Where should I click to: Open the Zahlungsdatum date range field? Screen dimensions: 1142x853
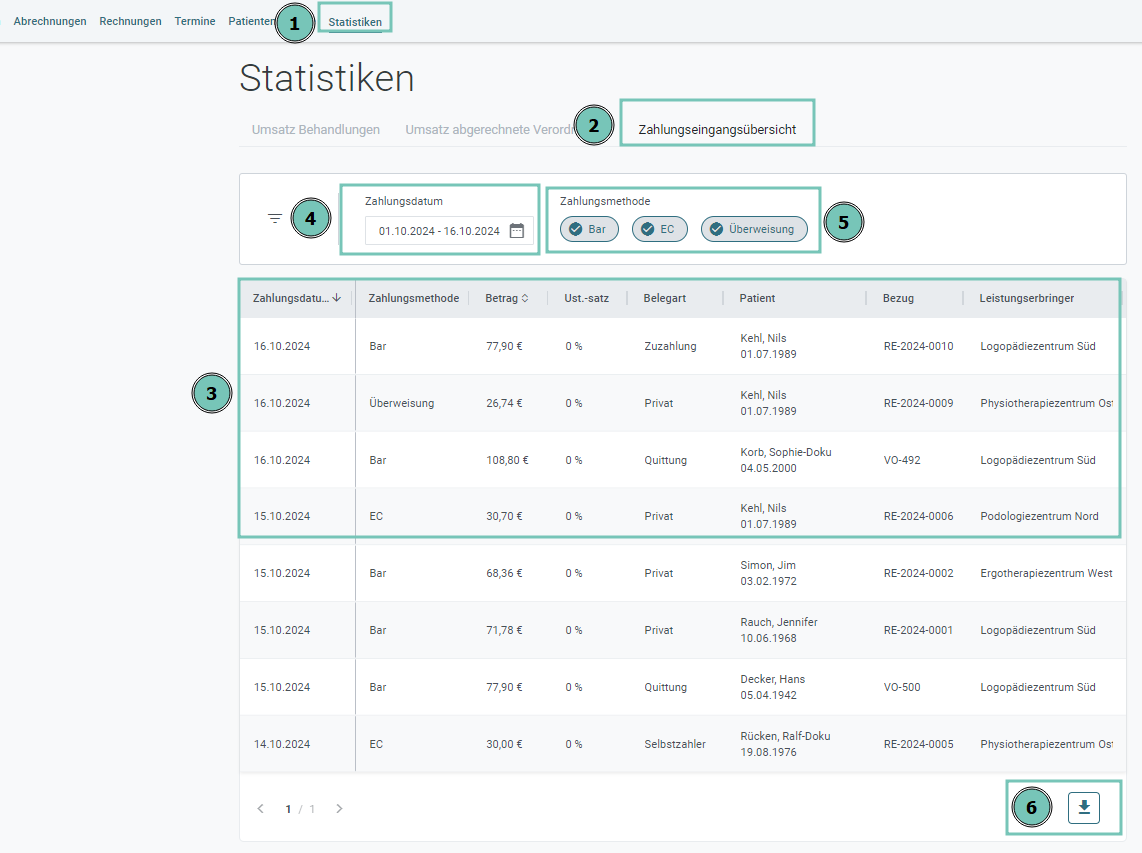[438, 231]
